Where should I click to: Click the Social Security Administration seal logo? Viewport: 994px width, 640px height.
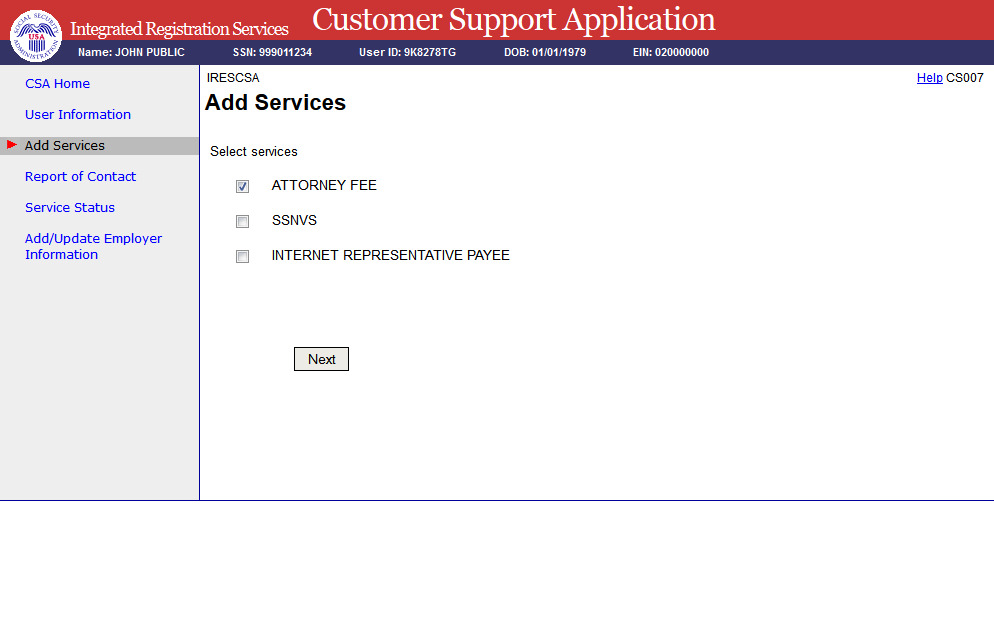pyautogui.click(x=35, y=35)
